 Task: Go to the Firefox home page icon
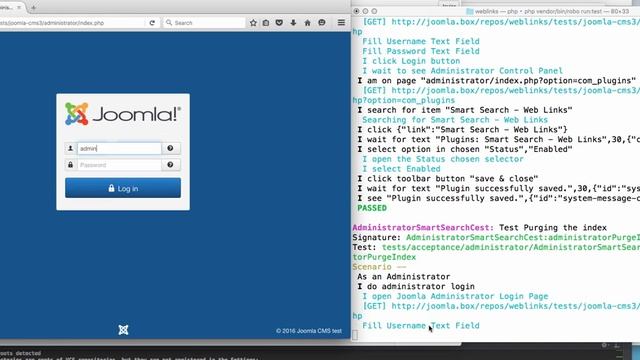pos(307,23)
